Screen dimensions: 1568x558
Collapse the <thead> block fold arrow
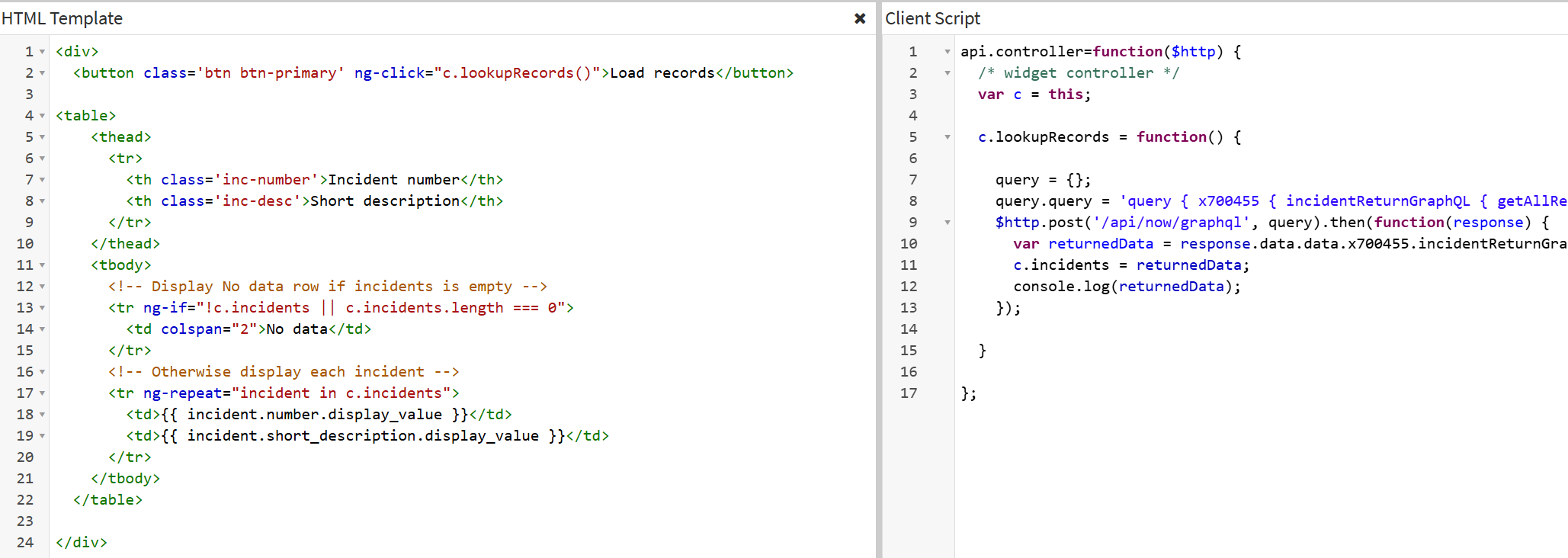pos(42,137)
